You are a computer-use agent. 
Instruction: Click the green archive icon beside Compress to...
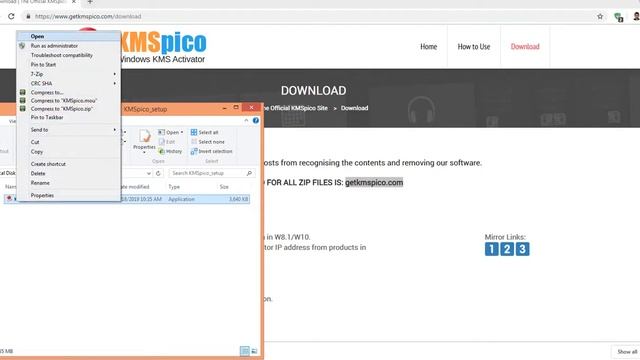tap(23, 92)
